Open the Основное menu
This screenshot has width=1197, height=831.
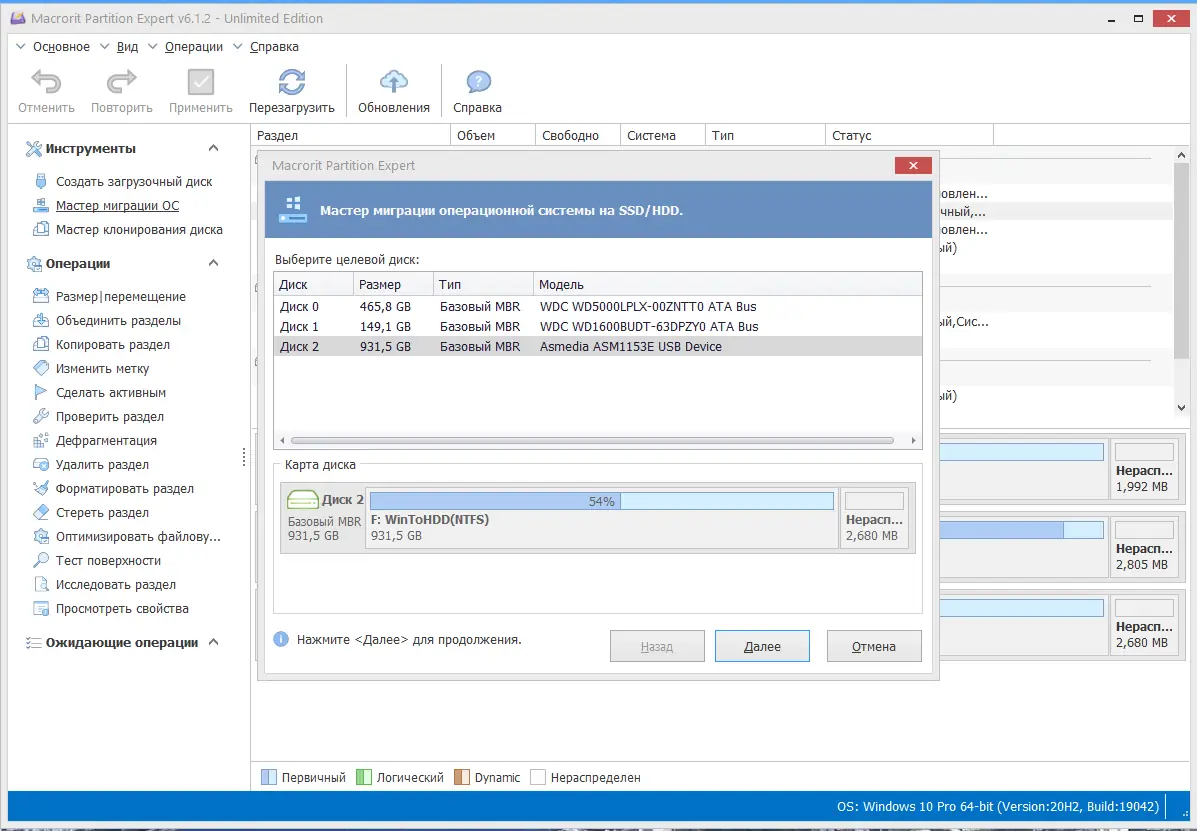(61, 47)
